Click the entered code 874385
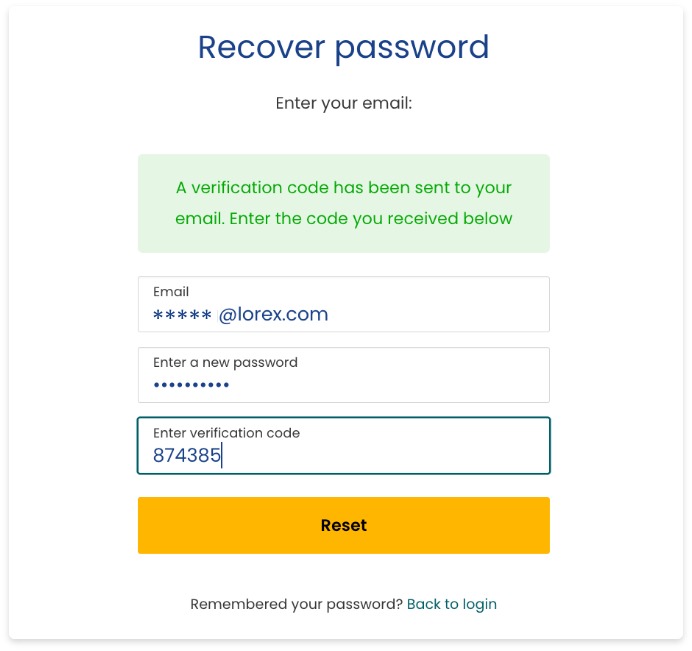Image resolution: width=692 pixels, height=651 pixels. pyautogui.click(x=186, y=456)
